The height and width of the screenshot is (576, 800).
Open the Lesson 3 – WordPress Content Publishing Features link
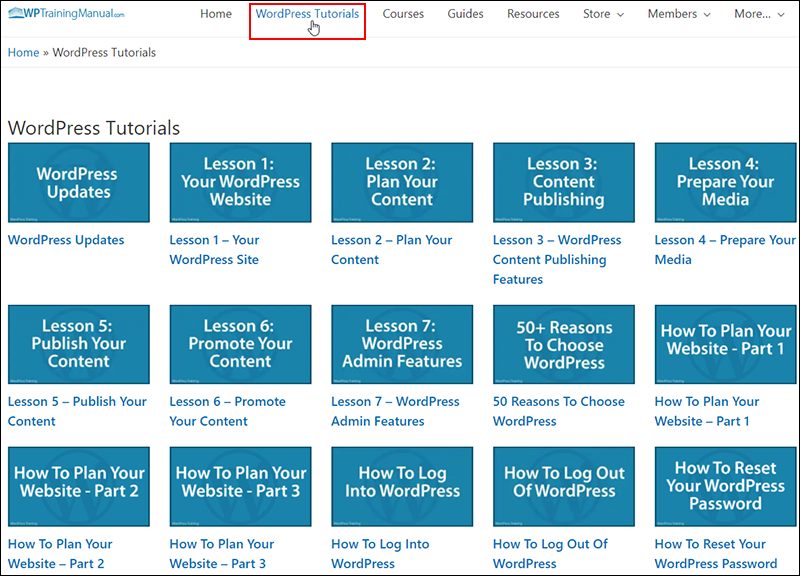pos(557,259)
